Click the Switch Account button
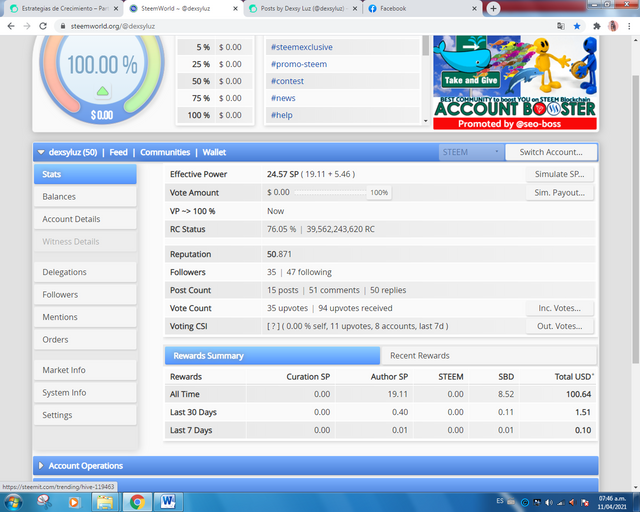Screen dimensions: 640x512 [x=551, y=152]
